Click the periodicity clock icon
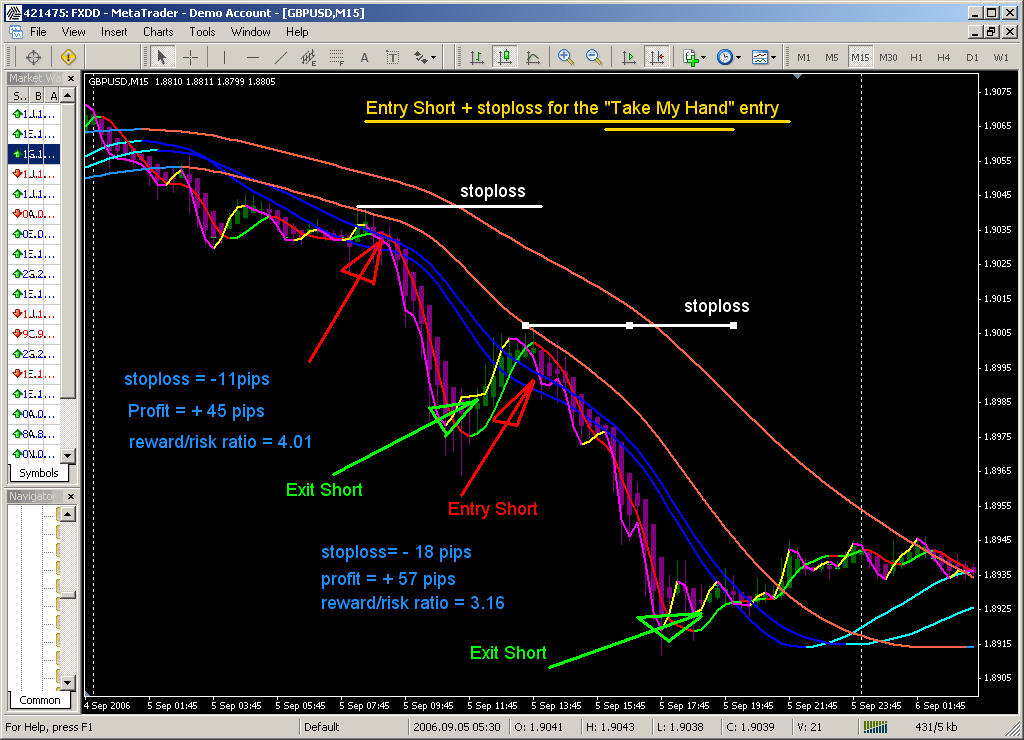Image resolution: width=1024 pixels, height=740 pixels. point(725,57)
